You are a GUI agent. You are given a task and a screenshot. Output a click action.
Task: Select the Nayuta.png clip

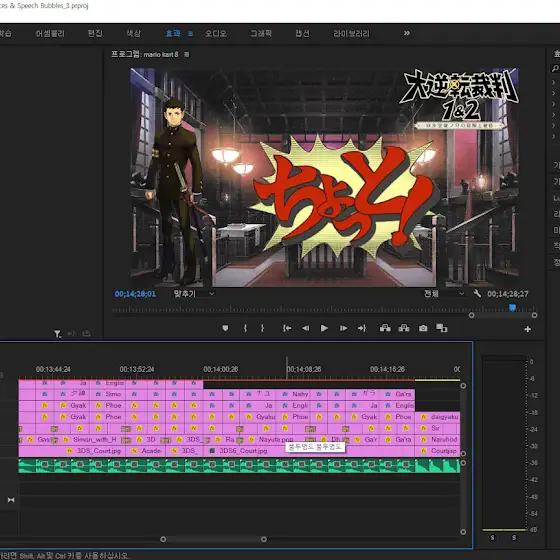pyautogui.click(x=276, y=439)
